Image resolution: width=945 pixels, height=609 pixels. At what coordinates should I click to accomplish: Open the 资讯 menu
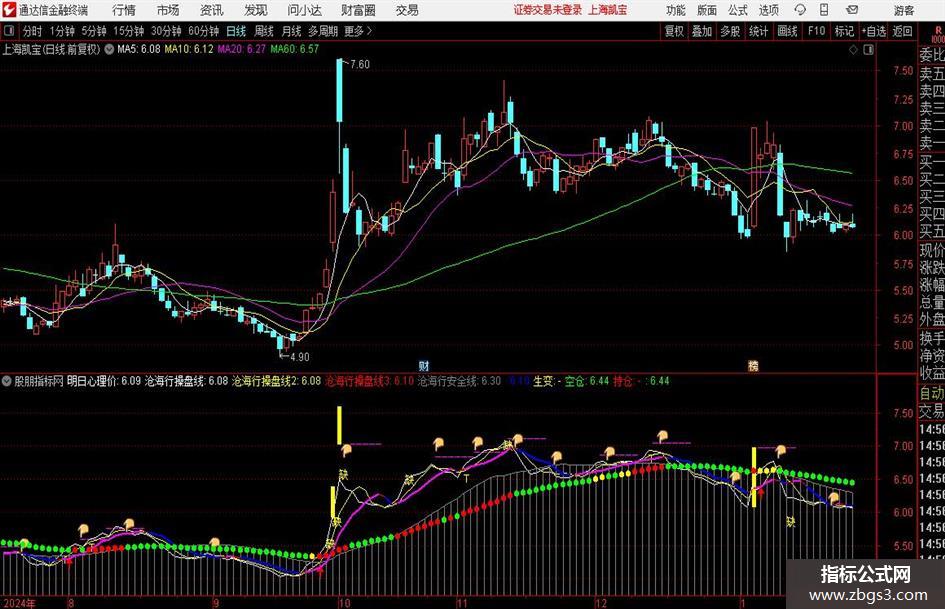click(212, 10)
